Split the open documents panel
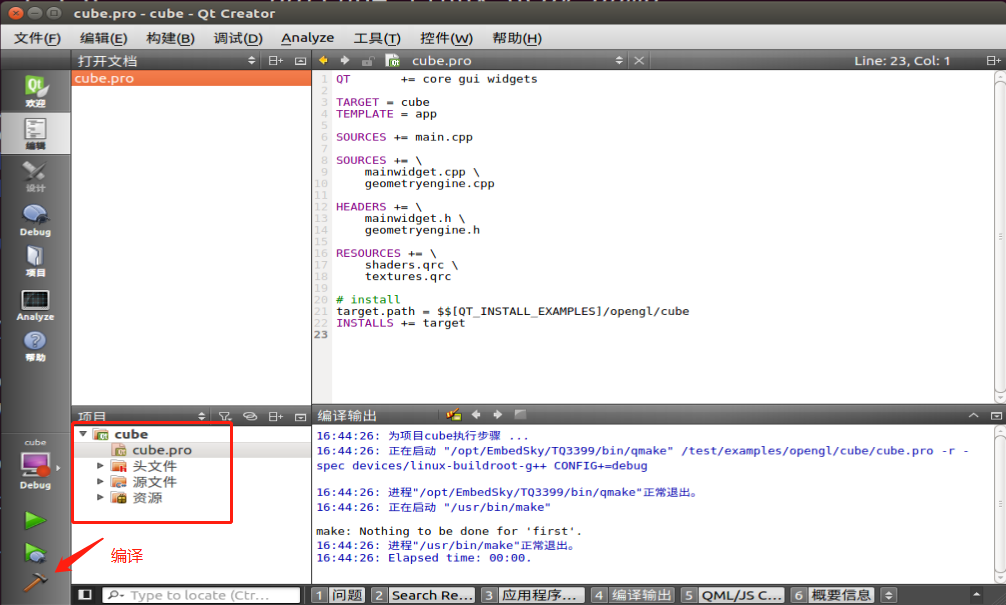1006x605 pixels. pos(275,60)
